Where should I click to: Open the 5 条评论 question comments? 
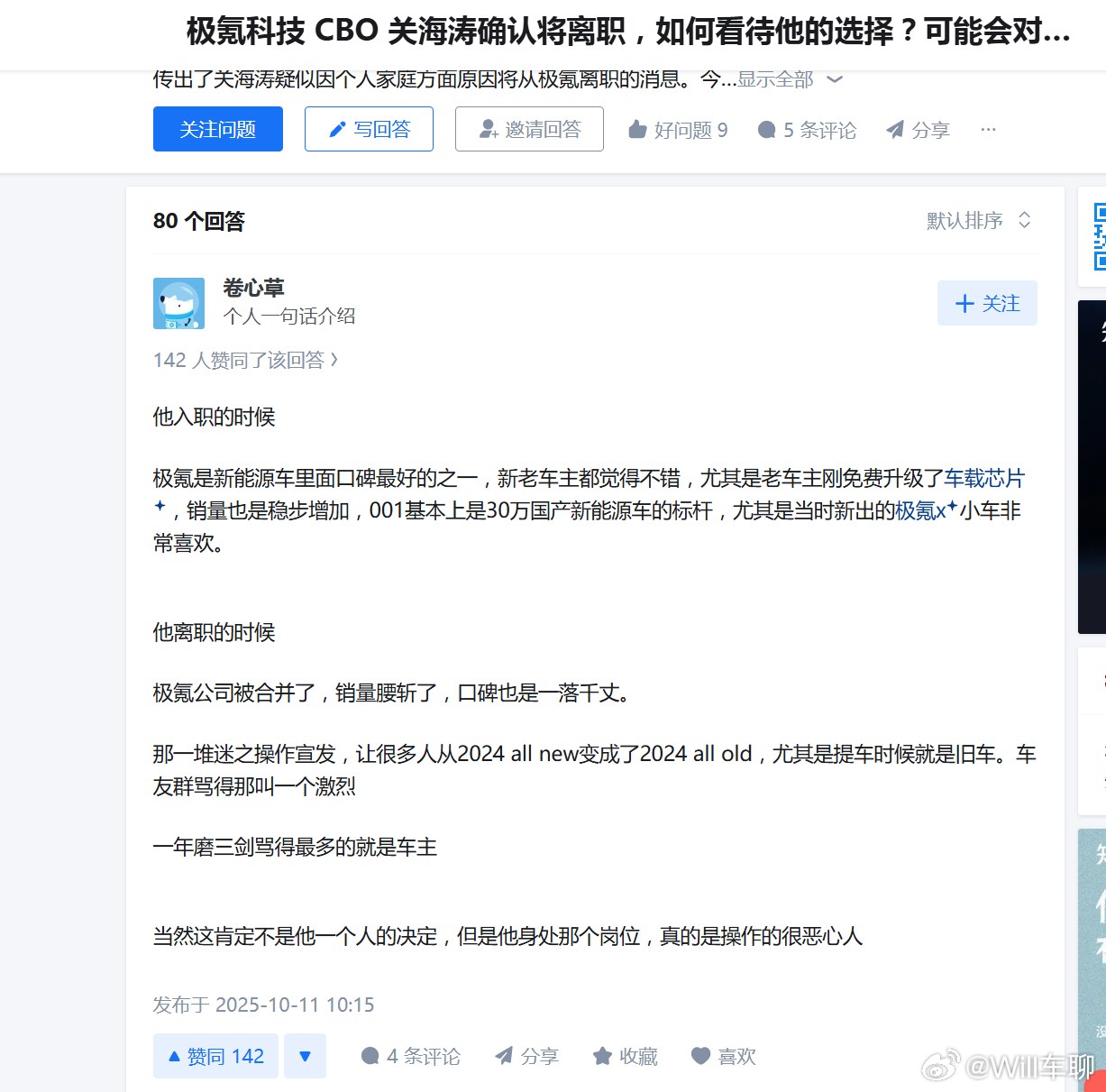(x=807, y=130)
